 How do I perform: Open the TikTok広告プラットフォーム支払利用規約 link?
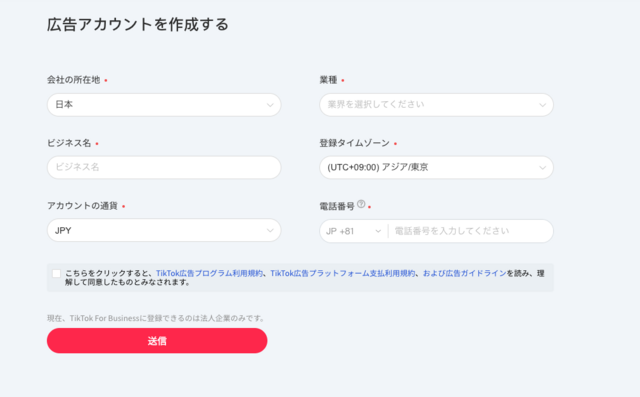343,273
